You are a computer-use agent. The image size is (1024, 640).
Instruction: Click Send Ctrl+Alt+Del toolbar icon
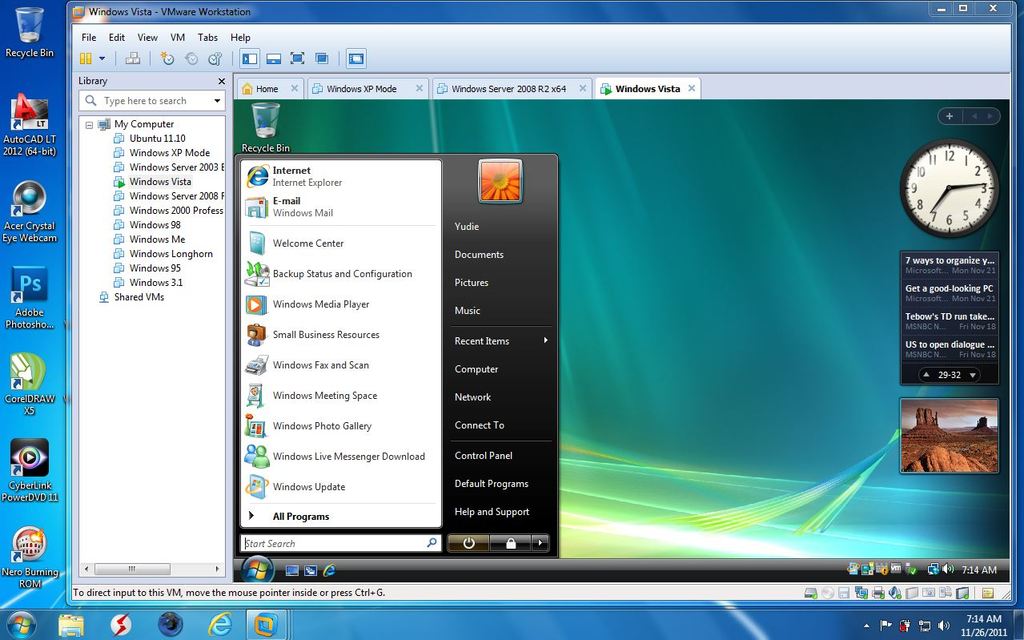[133, 59]
